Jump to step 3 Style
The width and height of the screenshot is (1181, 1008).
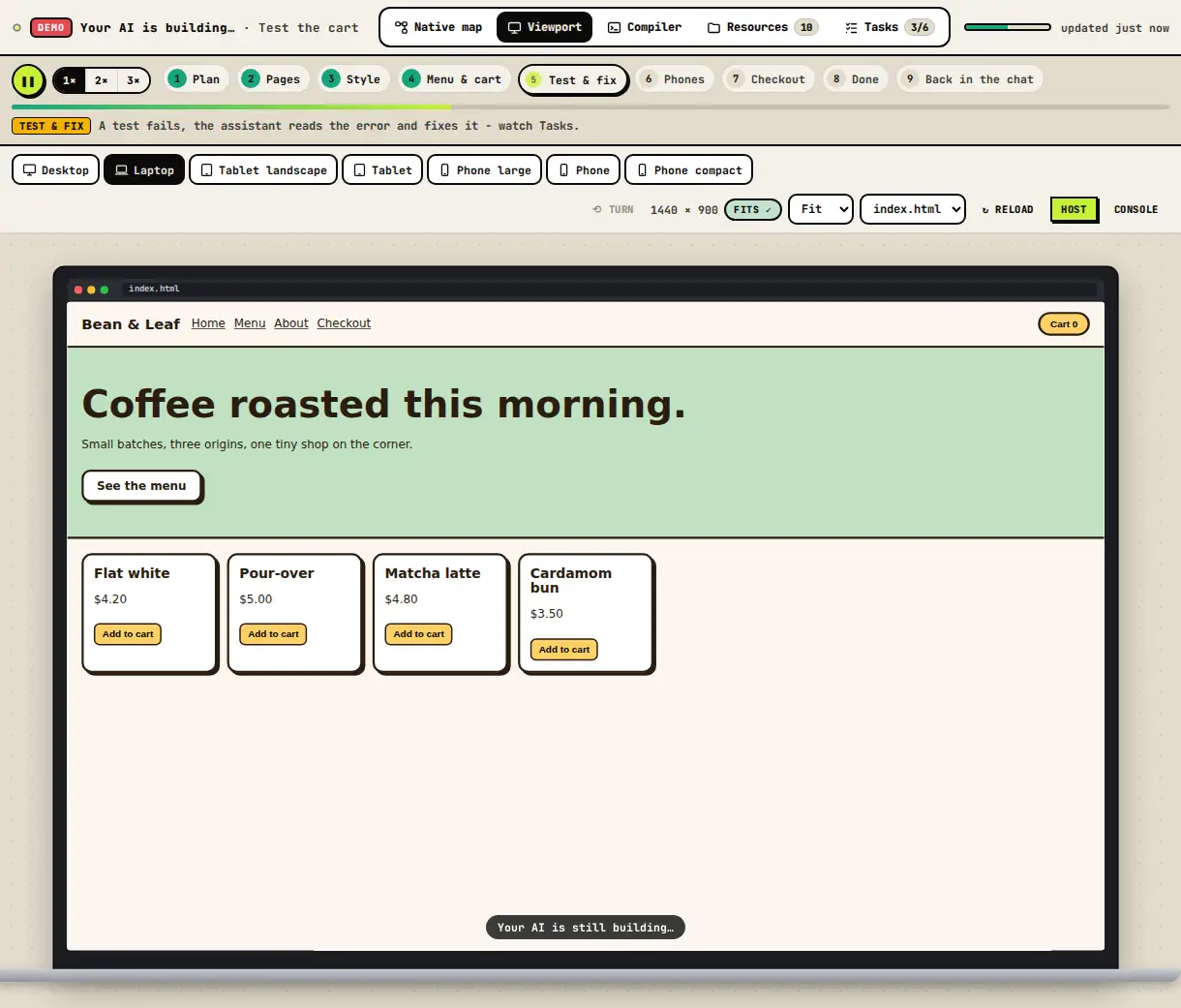click(353, 79)
